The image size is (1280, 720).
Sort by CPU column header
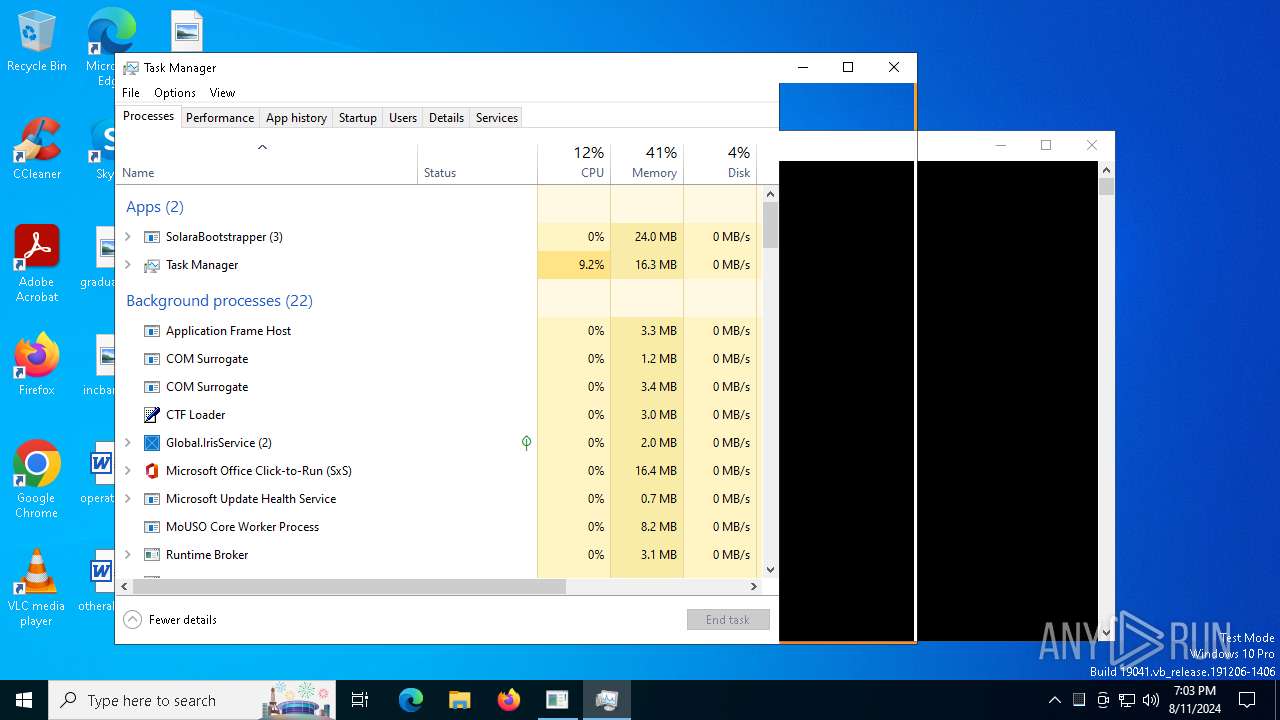point(574,162)
